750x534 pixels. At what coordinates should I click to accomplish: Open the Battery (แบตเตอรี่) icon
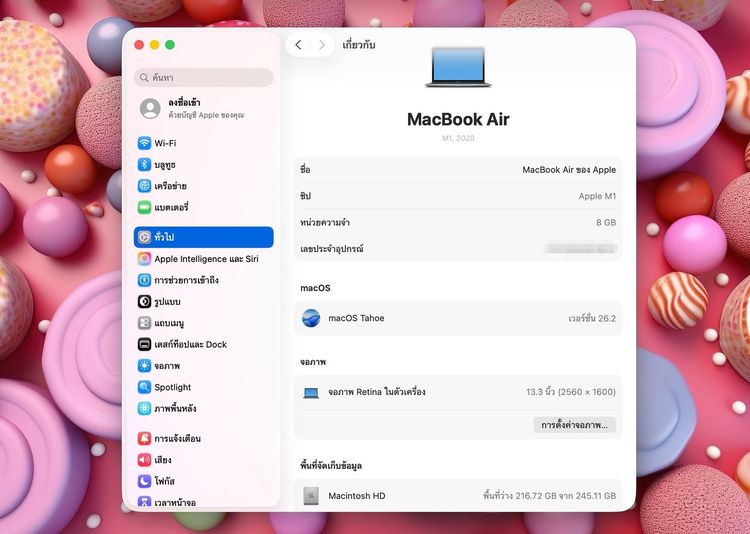144,207
